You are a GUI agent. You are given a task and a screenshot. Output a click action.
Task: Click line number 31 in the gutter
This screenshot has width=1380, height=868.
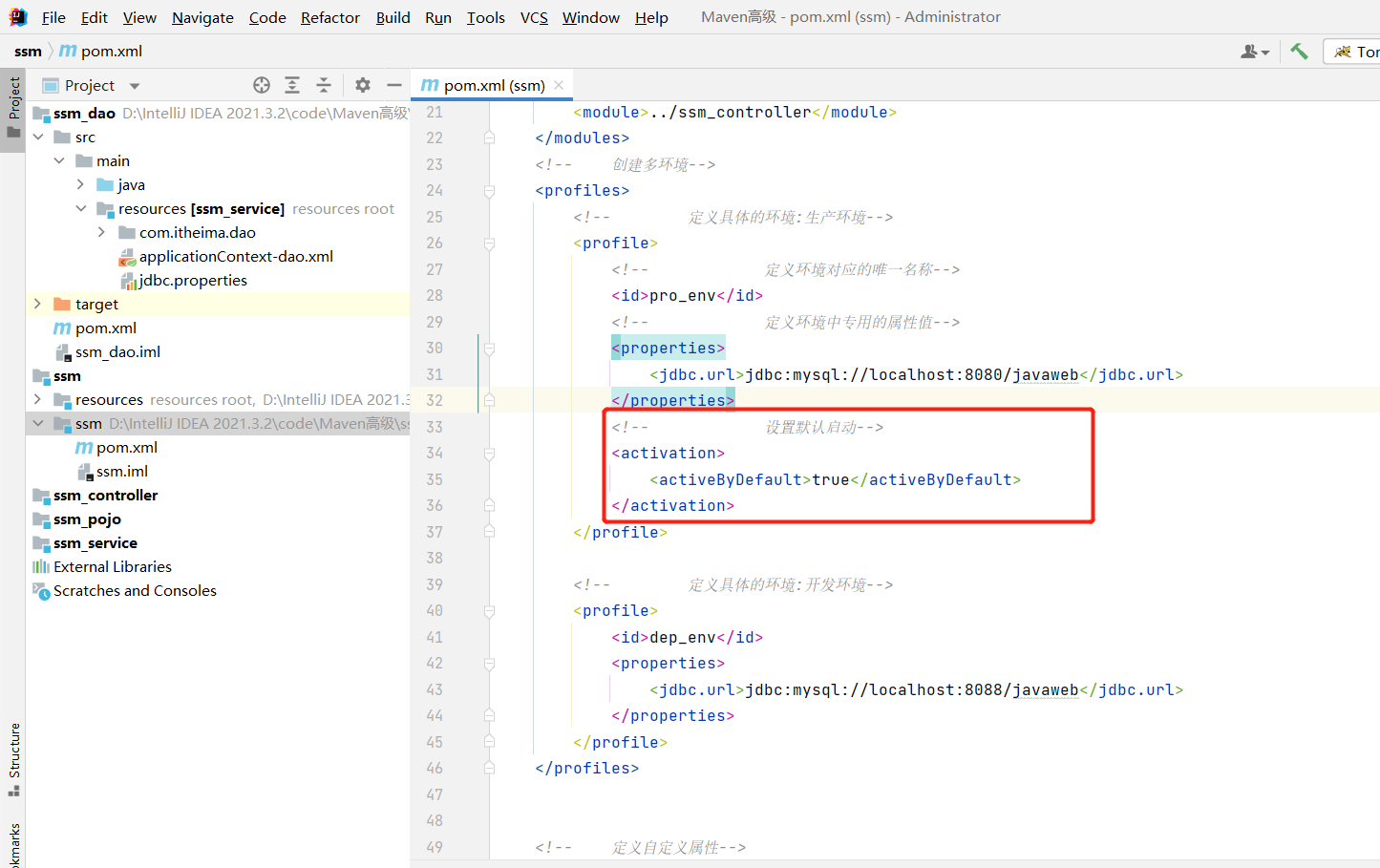435,374
